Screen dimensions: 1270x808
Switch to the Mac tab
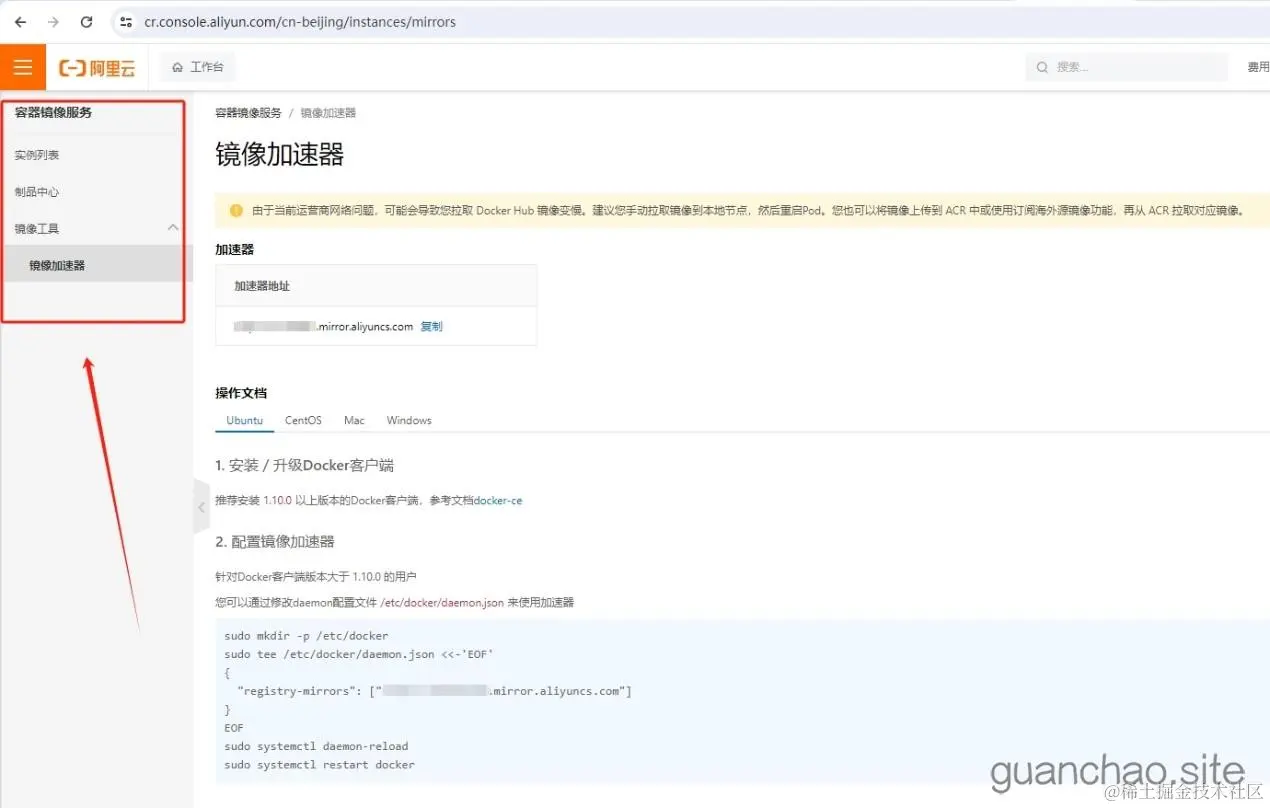pos(354,420)
